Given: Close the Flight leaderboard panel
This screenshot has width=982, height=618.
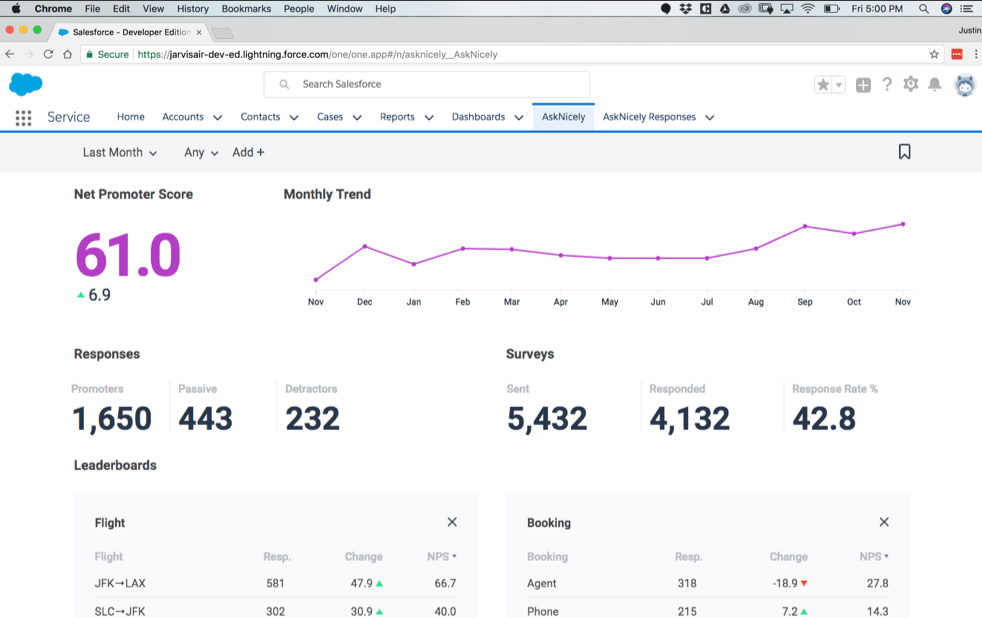Looking at the screenshot, I should (452, 521).
